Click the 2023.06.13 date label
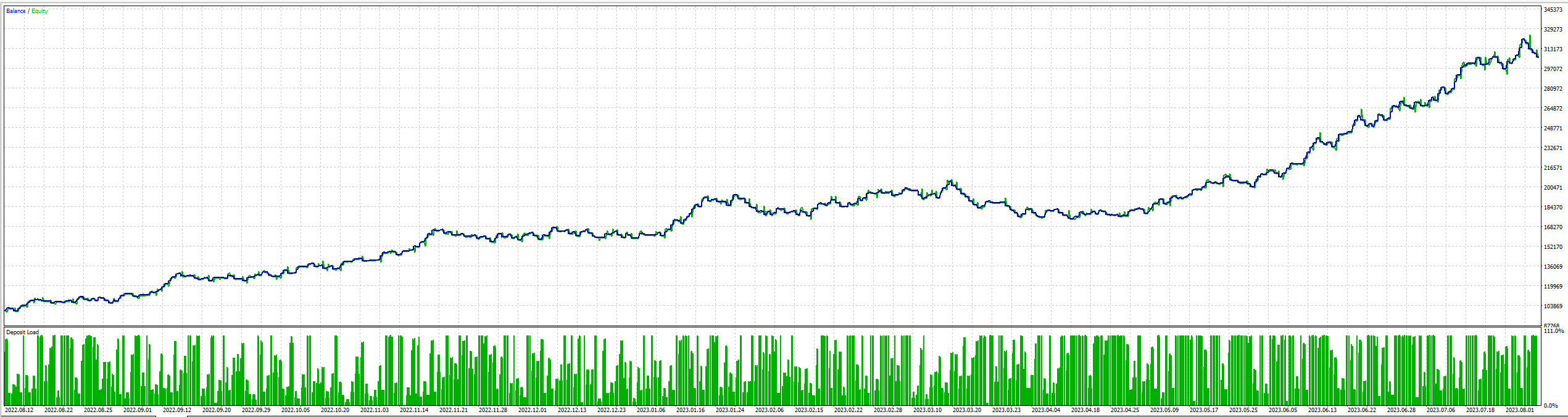 [x=1322, y=410]
